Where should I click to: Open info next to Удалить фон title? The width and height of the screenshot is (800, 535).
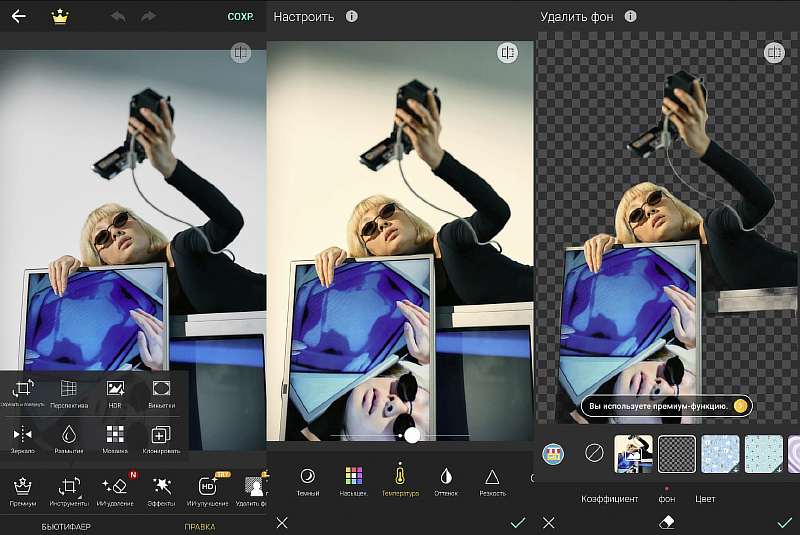click(x=629, y=17)
